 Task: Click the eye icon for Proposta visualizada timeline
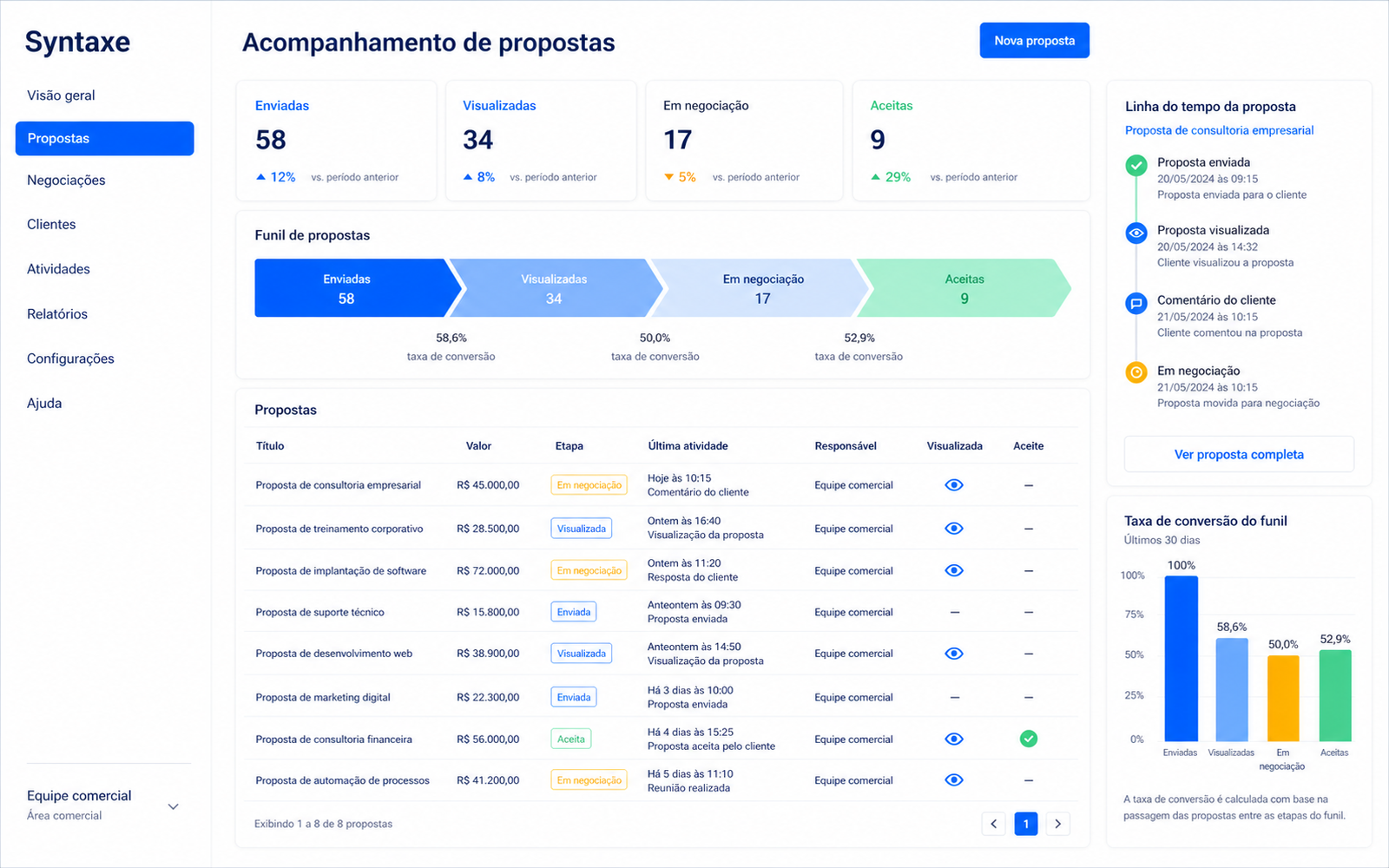(x=1136, y=233)
